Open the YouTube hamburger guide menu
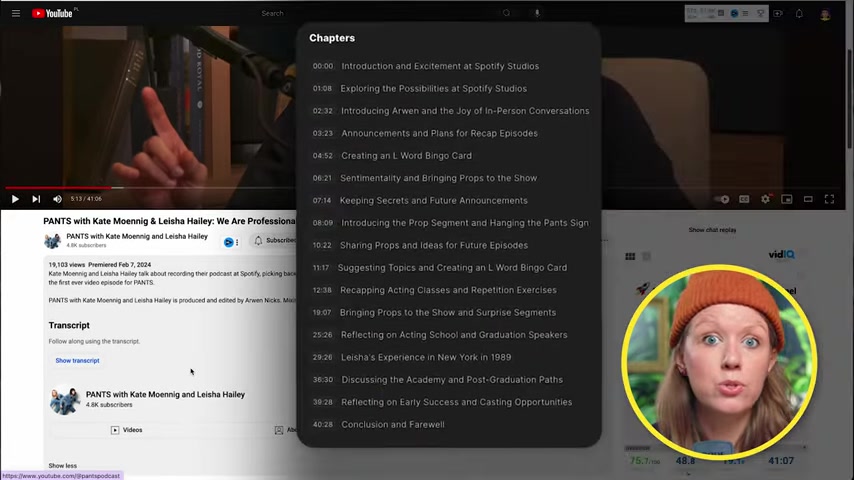The image size is (854, 480). click(16, 13)
